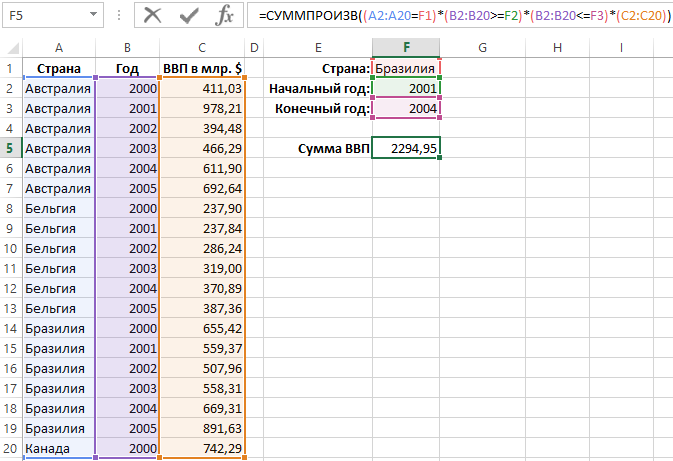Select cell with value 411,03
The width and height of the screenshot is (673, 461).
202,88
